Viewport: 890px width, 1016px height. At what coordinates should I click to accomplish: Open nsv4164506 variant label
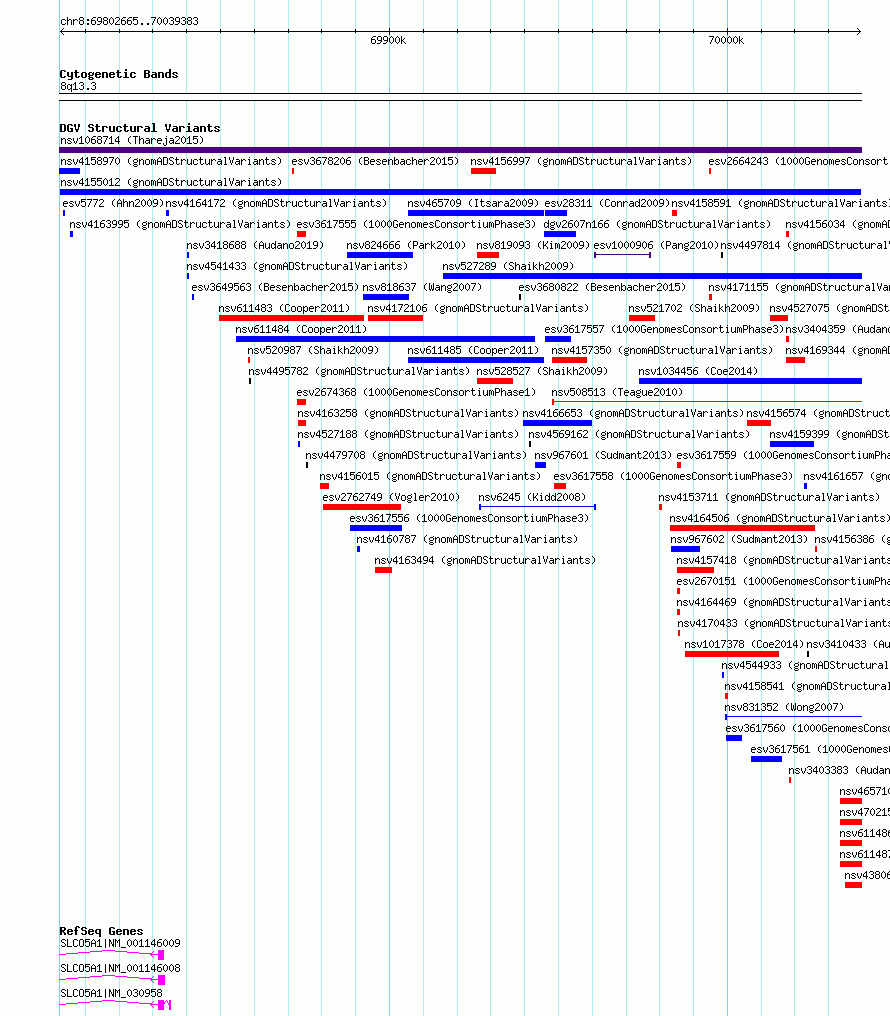(779, 518)
